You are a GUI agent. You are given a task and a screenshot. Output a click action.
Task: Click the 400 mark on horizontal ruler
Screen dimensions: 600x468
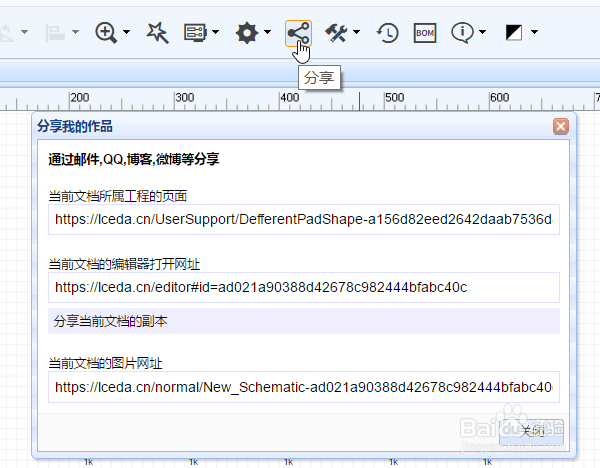(x=290, y=98)
